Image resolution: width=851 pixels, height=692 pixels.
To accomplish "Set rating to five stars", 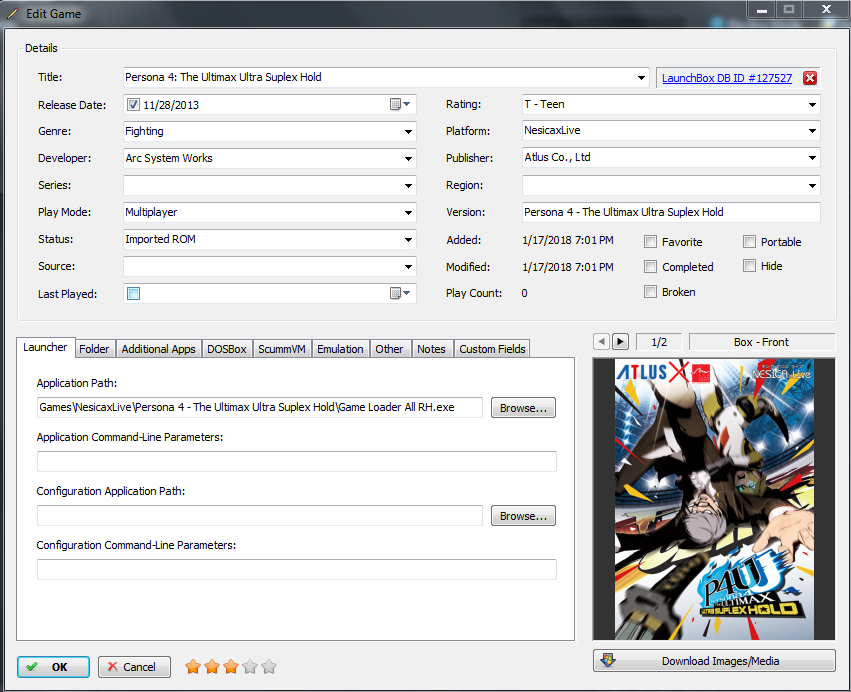I will [269, 666].
